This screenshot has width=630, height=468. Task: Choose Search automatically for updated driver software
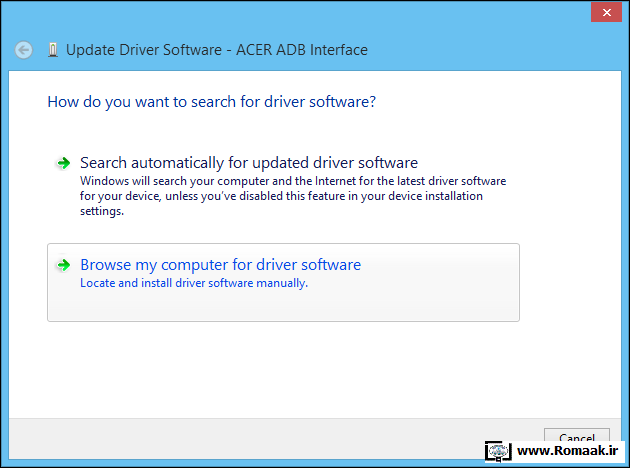coord(283,187)
